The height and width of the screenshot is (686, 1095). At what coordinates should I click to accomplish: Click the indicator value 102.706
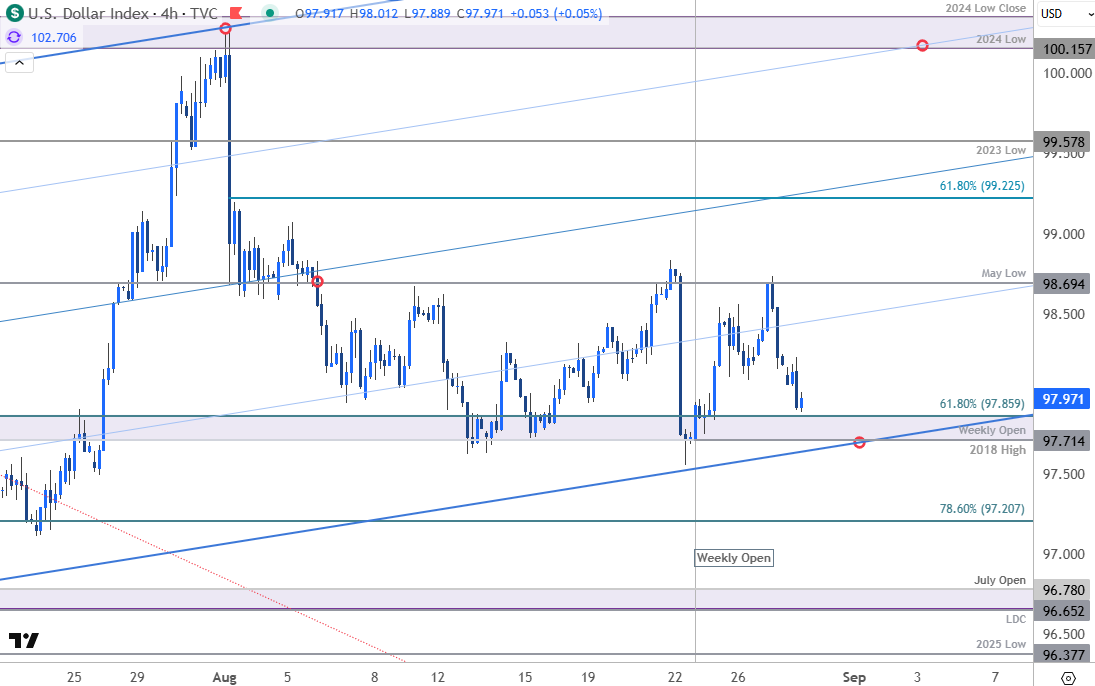pyautogui.click(x=54, y=38)
